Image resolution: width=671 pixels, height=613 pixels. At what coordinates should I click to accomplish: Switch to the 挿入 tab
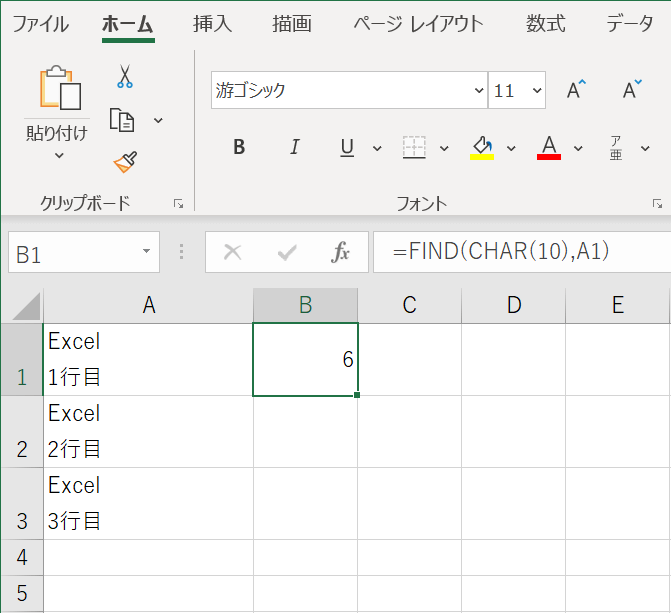pyautogui.click(x=213, y=24)
